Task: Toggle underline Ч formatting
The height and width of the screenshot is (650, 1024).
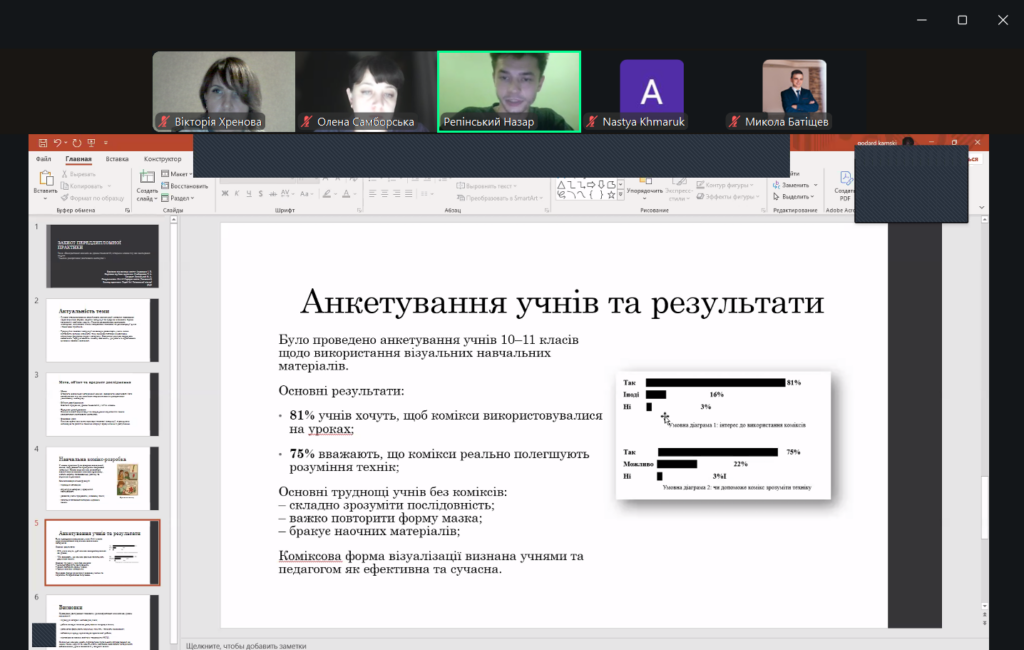Action: click(247, 193)
